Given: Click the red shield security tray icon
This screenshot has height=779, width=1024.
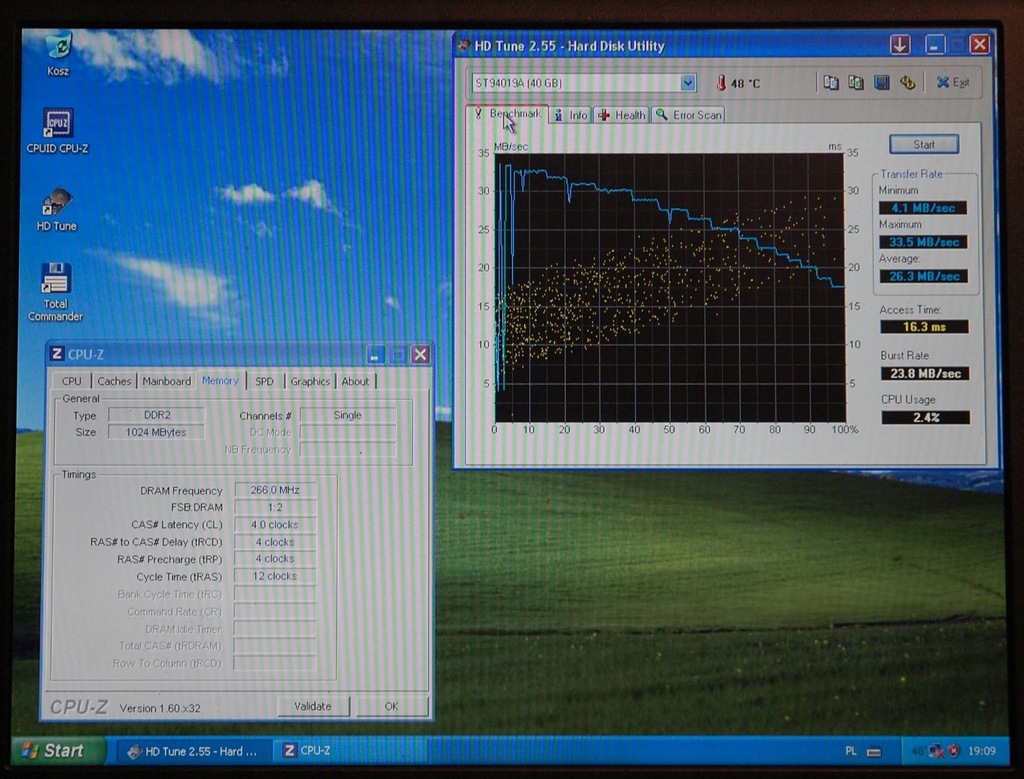Looking at the screenshot, I should point(953,751).
